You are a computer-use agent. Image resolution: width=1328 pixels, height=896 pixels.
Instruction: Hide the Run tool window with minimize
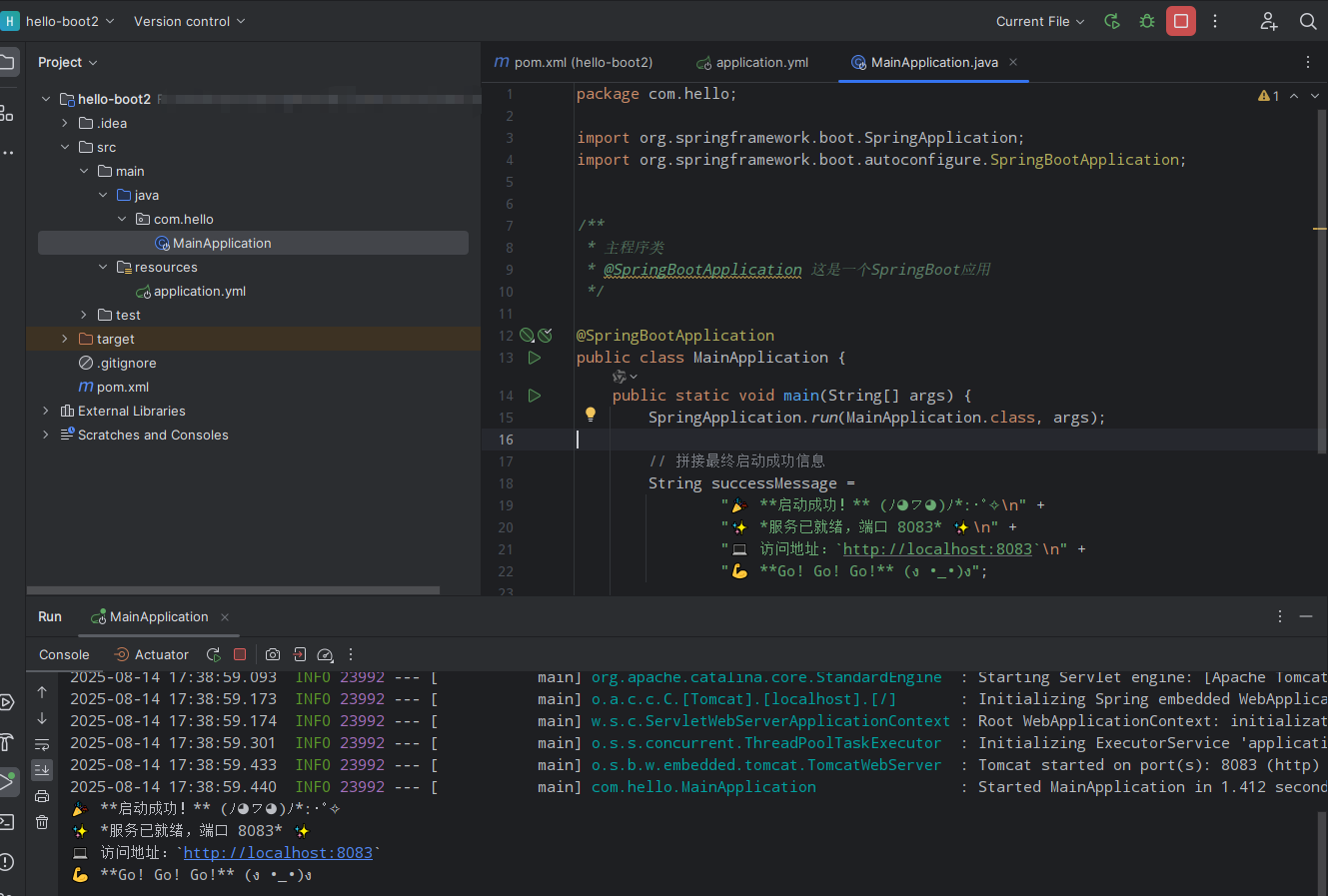pyautogui.click(x=1306, y=616)
